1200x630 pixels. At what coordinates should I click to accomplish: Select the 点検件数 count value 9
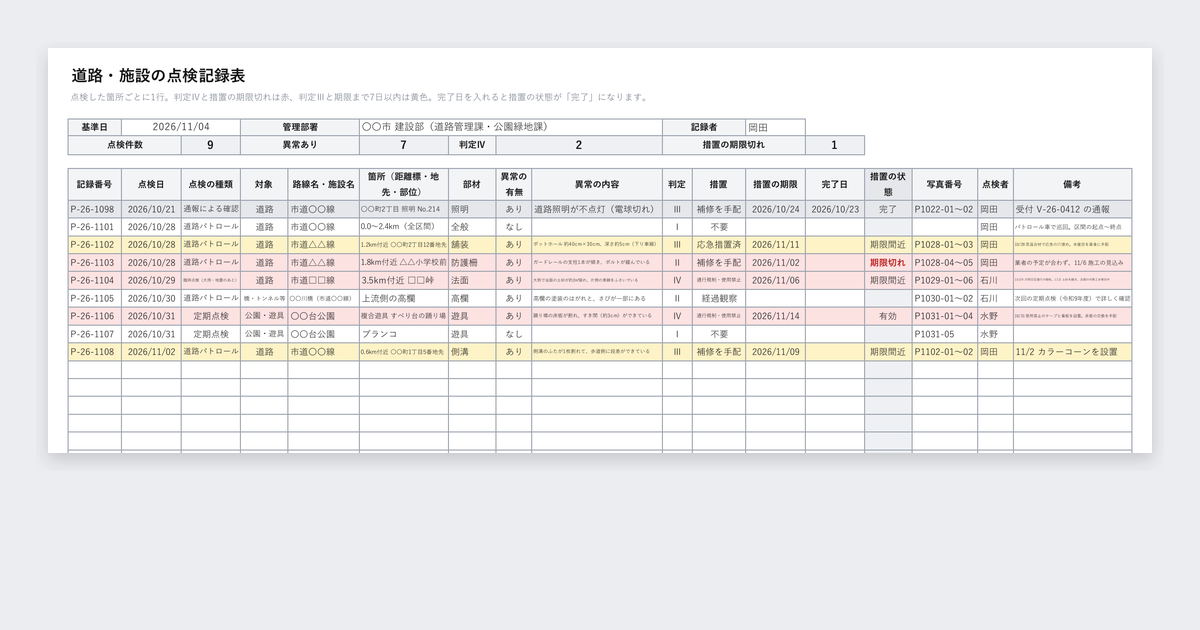[x=210, y=146]
